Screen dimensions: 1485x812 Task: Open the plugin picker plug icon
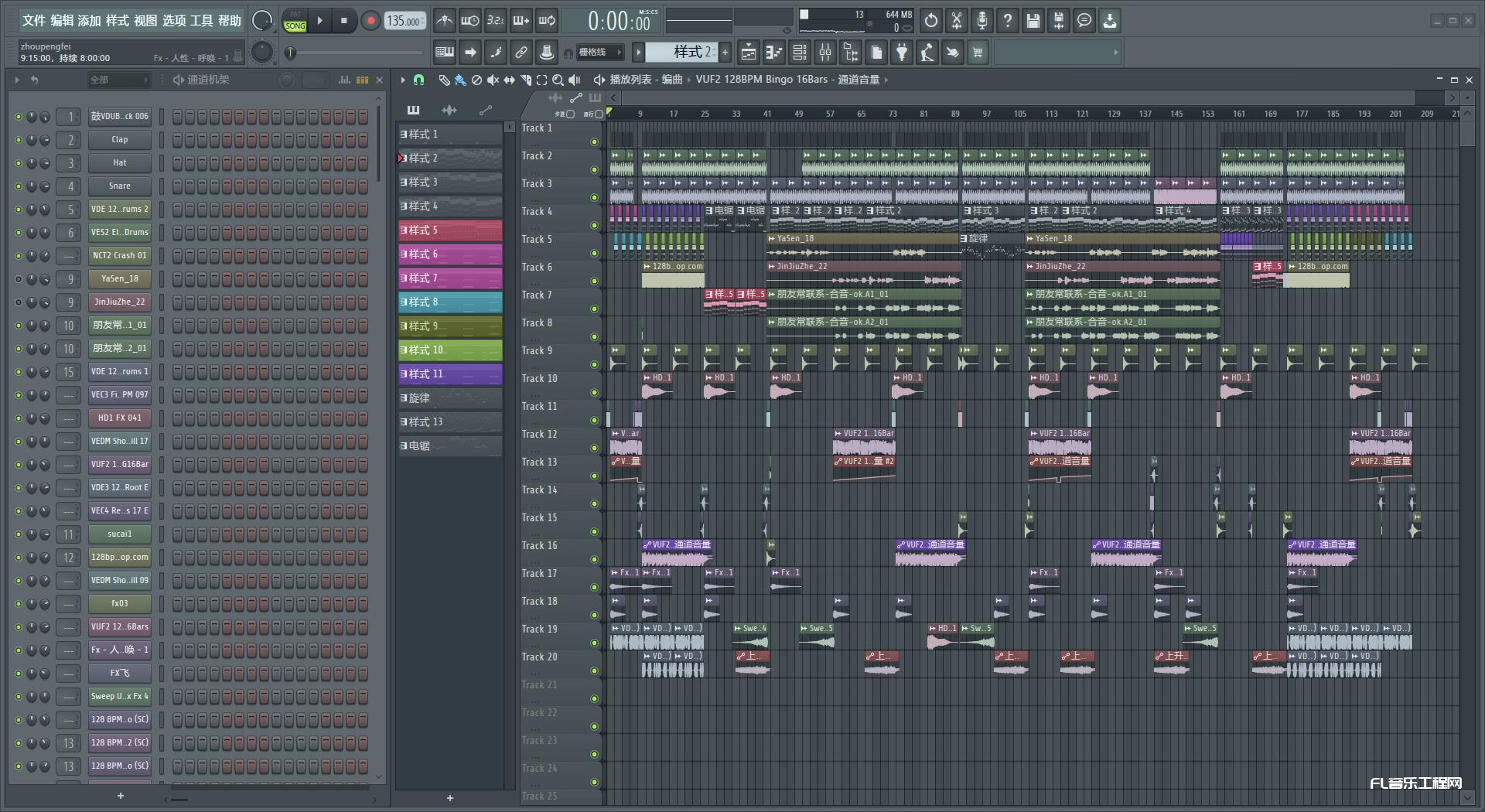(902, 53)
